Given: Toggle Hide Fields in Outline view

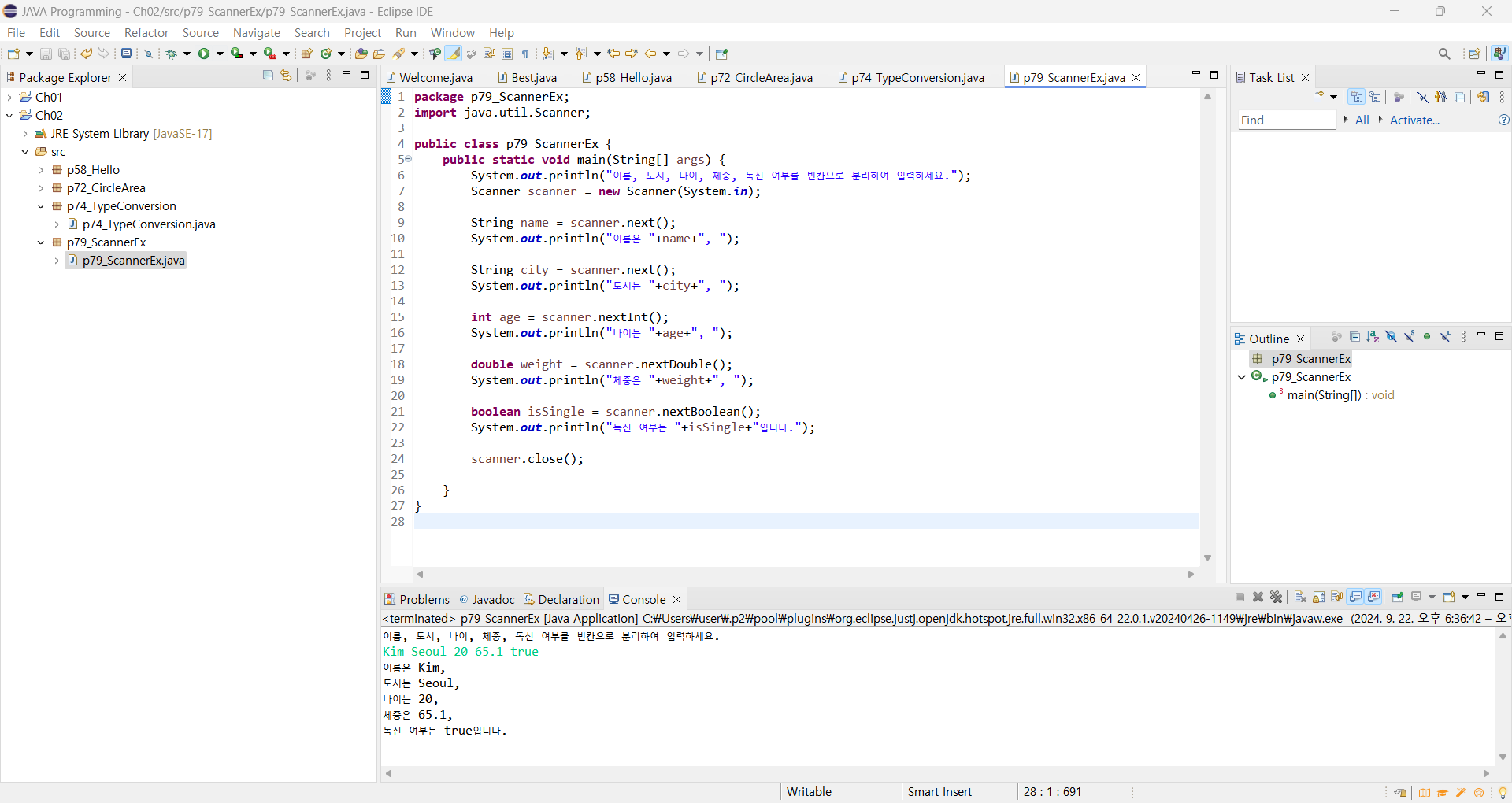Looking at the screenshot, I should click(x=1391, y=337).
